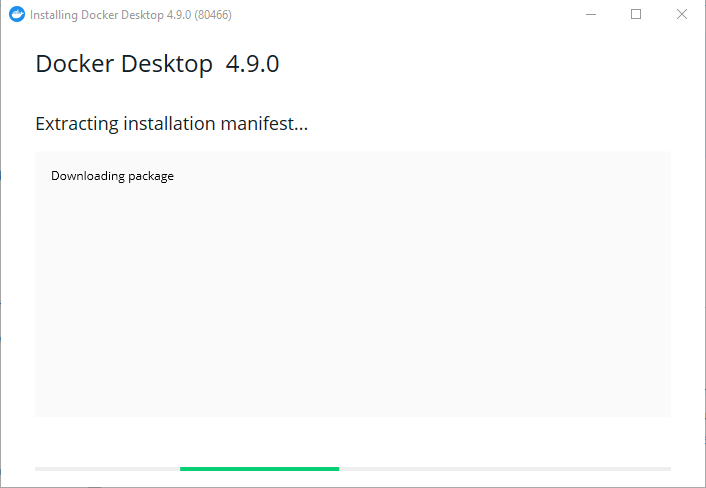Click the build number (80466) in title bar
The height and width of the screenshot is (488, 706).
tap(212, 15)
